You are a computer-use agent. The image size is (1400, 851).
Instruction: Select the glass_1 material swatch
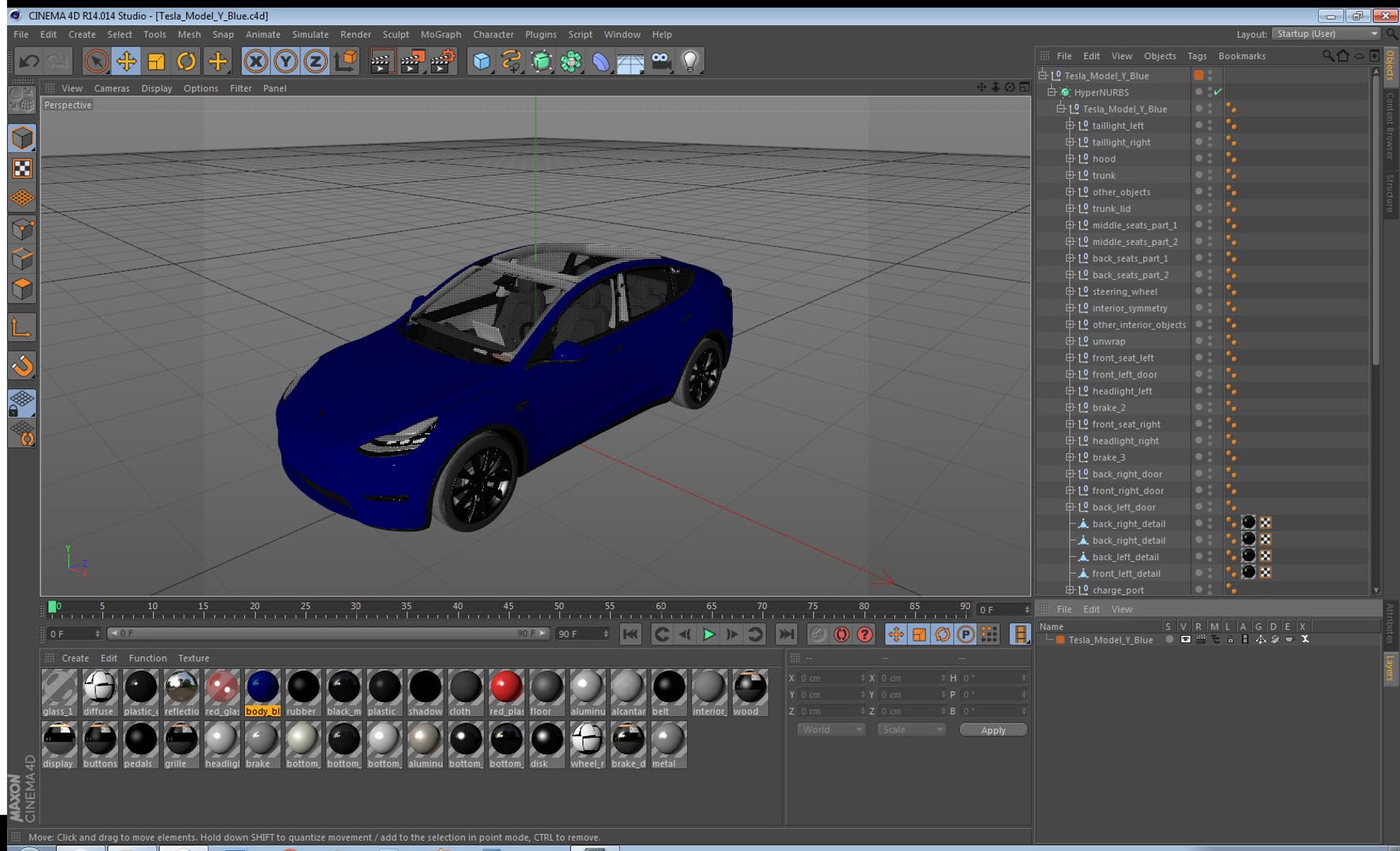(x=59, y=693)
